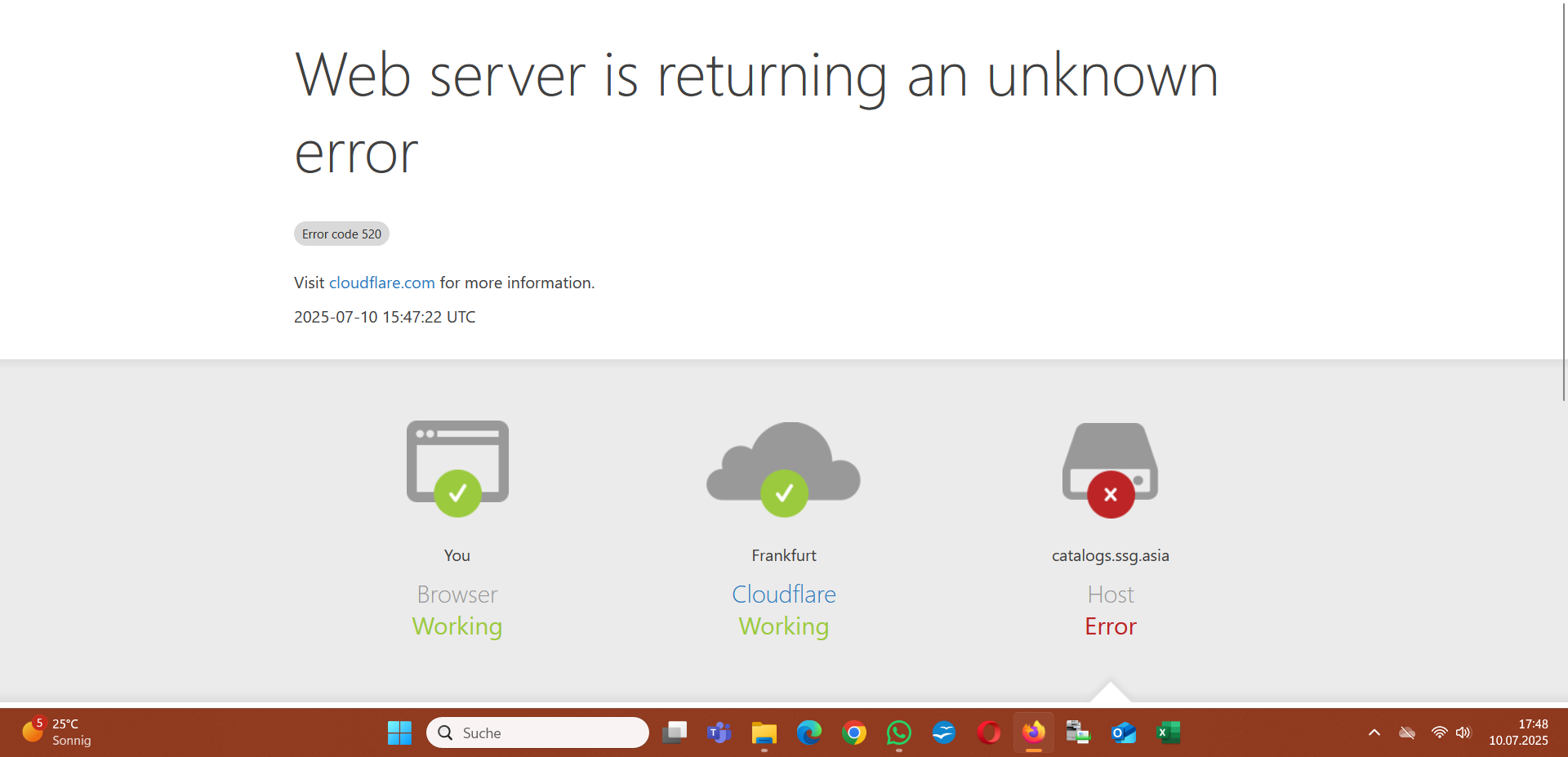
Task: Click the Firefox icon in taskbar
Action: pyautogui.click(x=1033, y=733)
